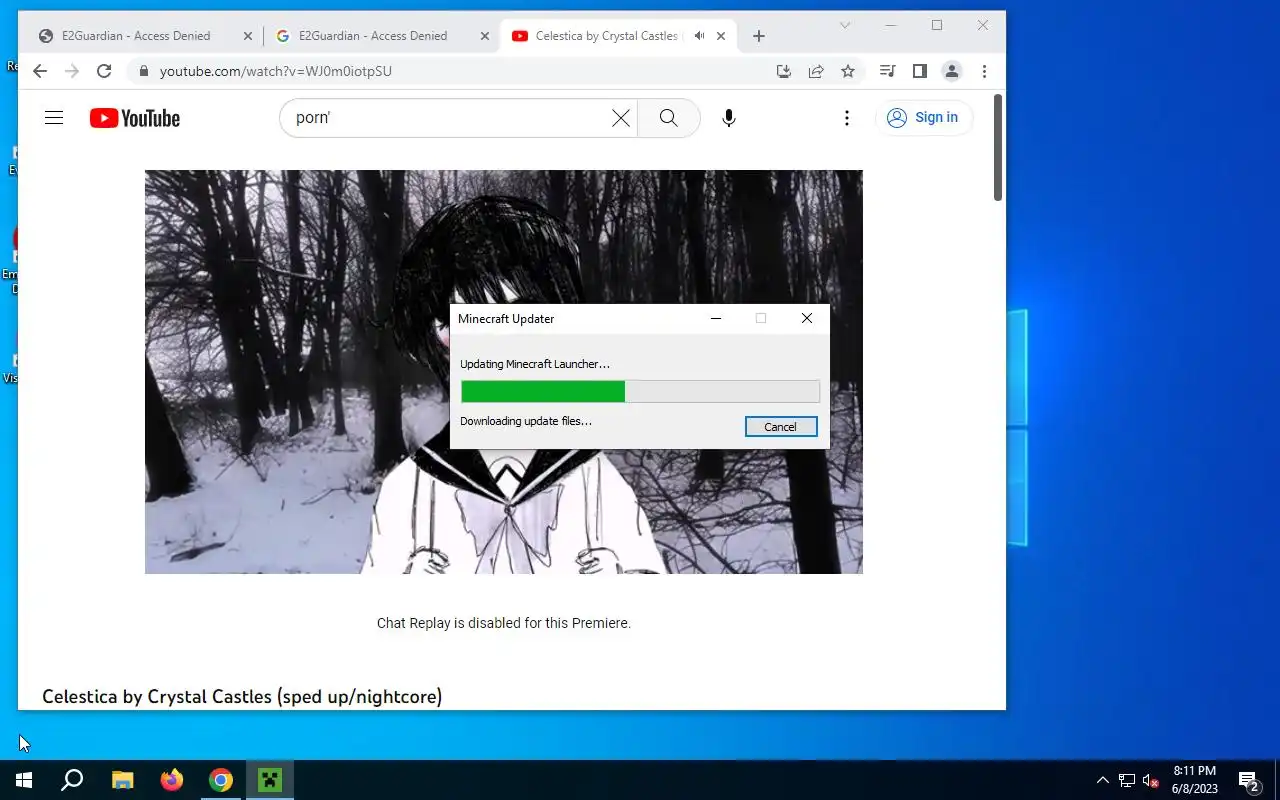Open a new Chrome tab
This screenshot has width=1280, height=800.
pos(759,36)
